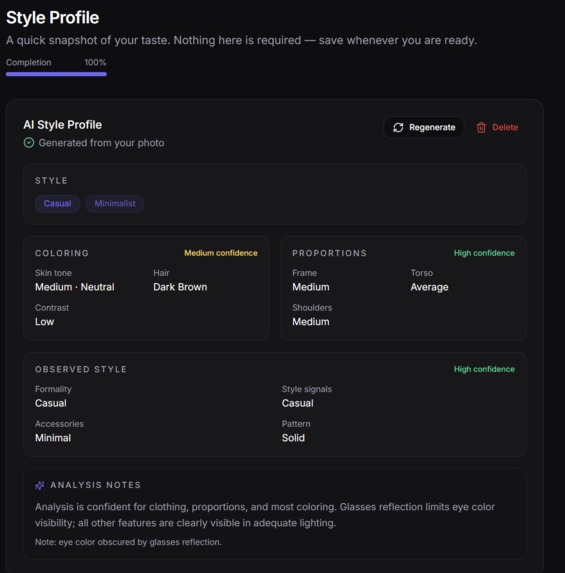Click the 100% completion value

pos(95,62)
